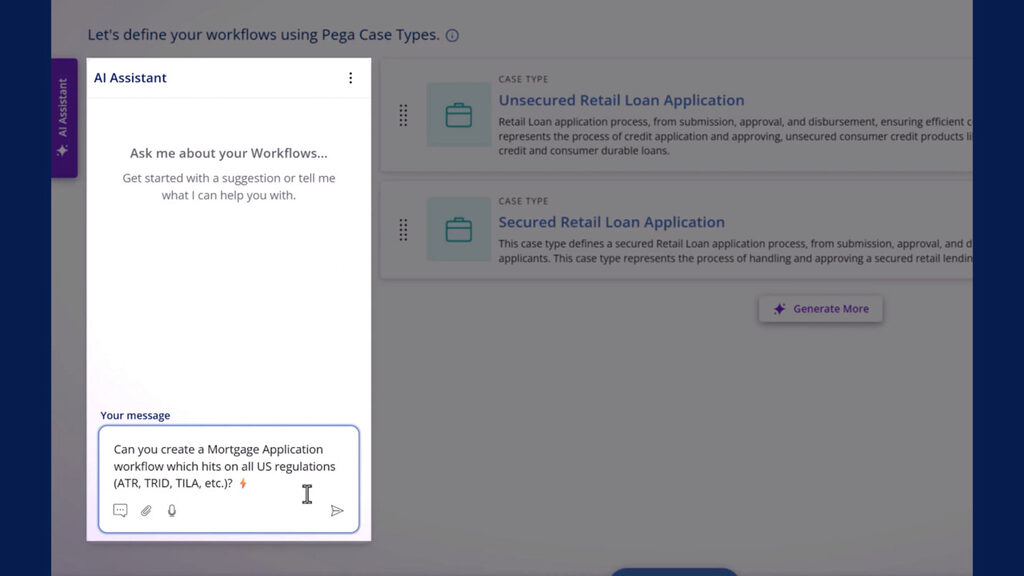This screenshot has width=1024, height=576.
Task: Open the Secured Retail Loan Application case type
Action: (611, 222)
